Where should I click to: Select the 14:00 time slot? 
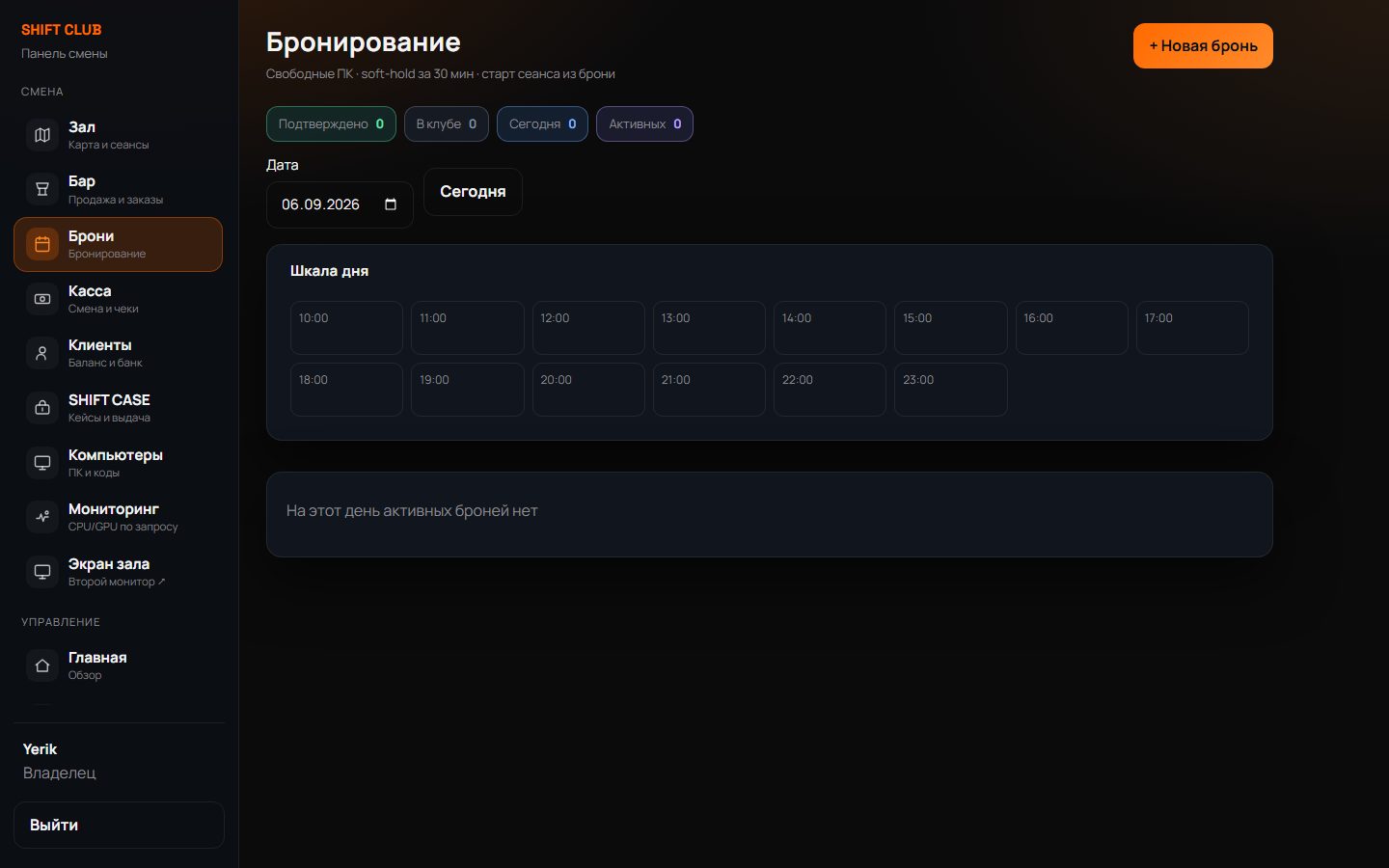point(830,328)
